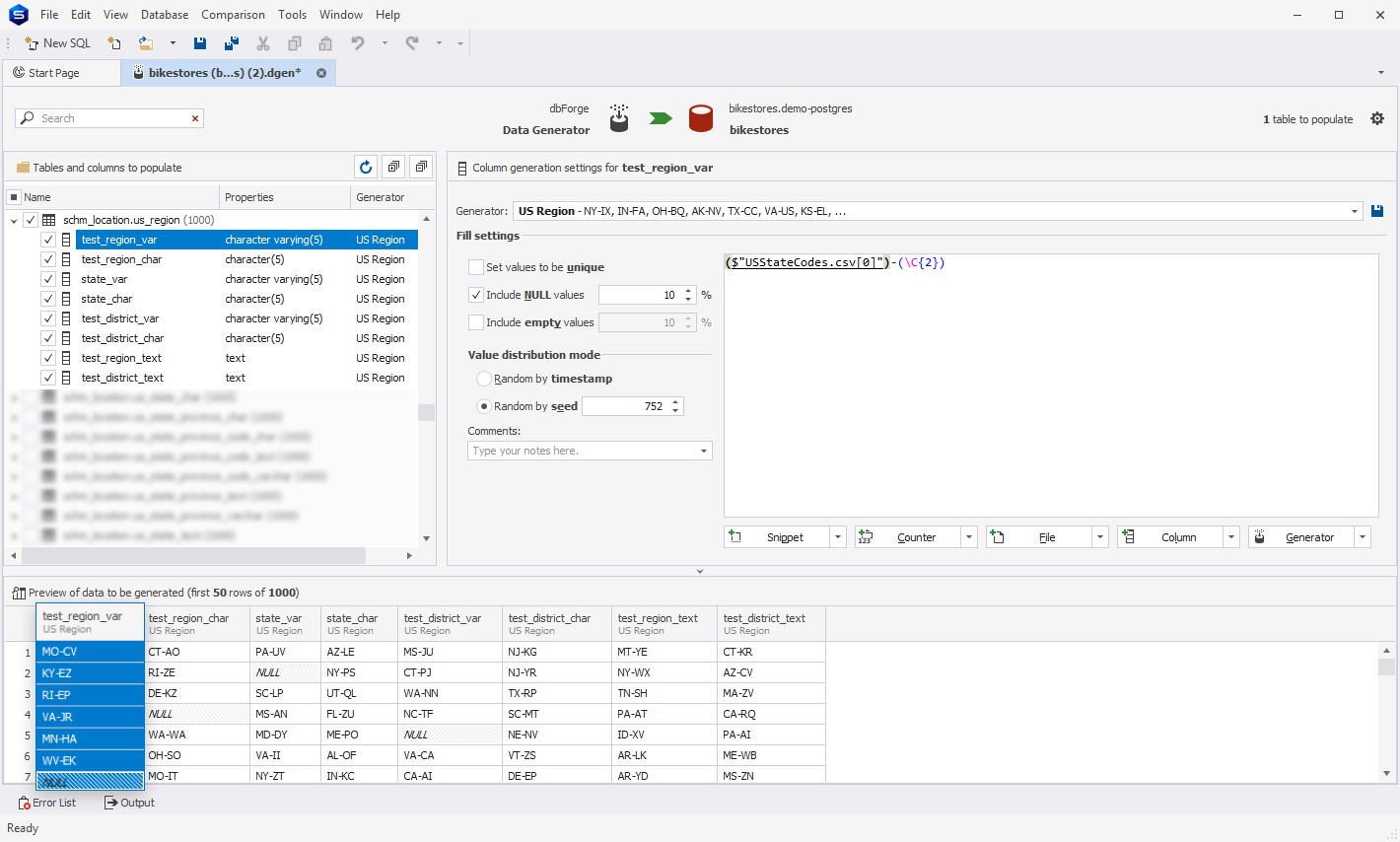Increase the seed value spinner

point(675,402)
